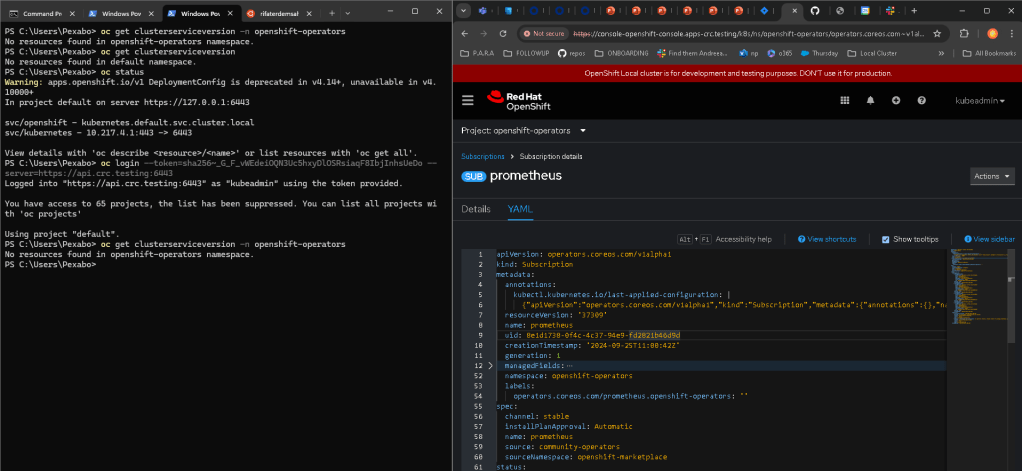
Task: Click the "installPlanApproval: Automatic" line
Action: (x=568, y=427)
